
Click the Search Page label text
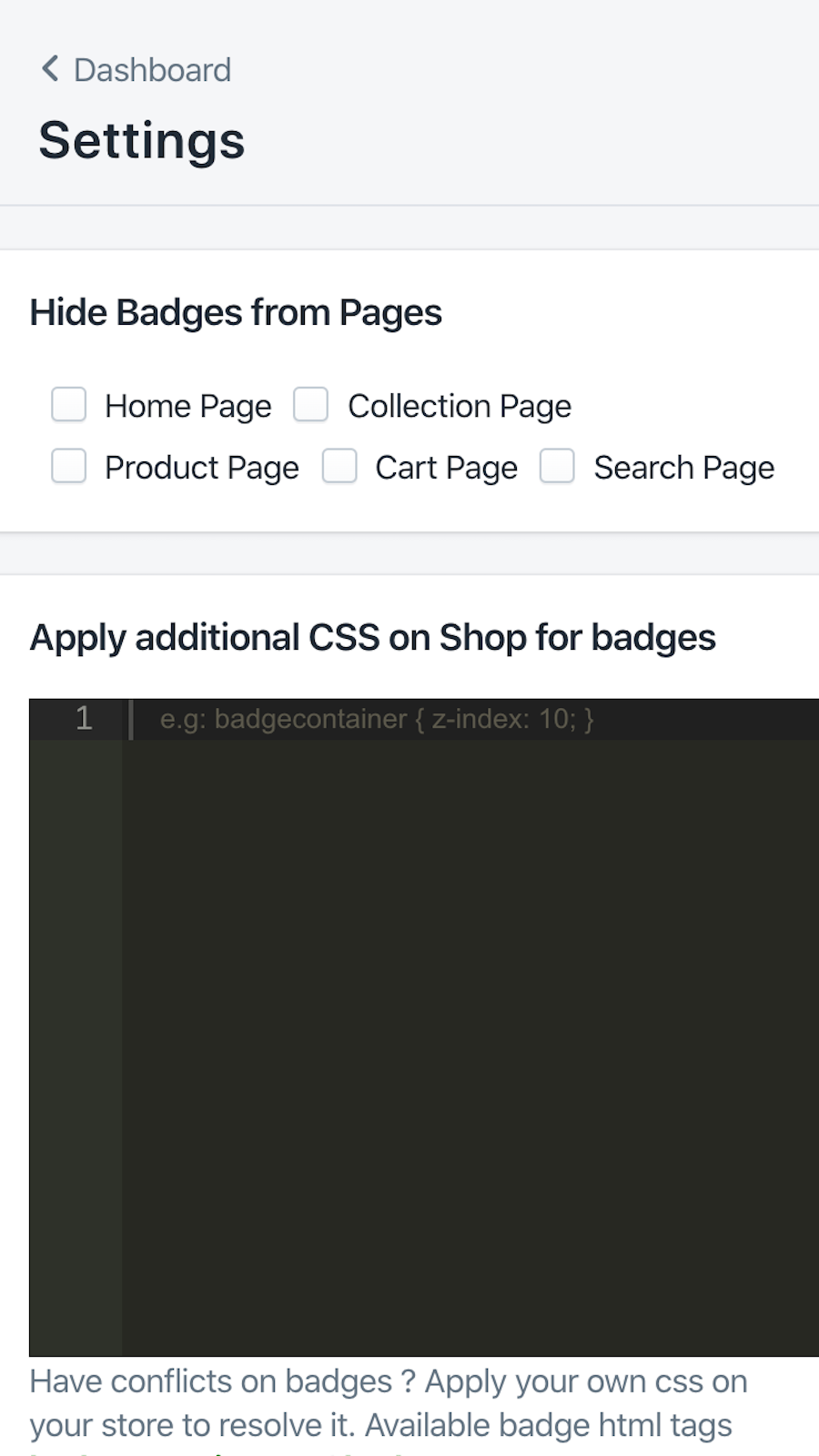(684, 467)
